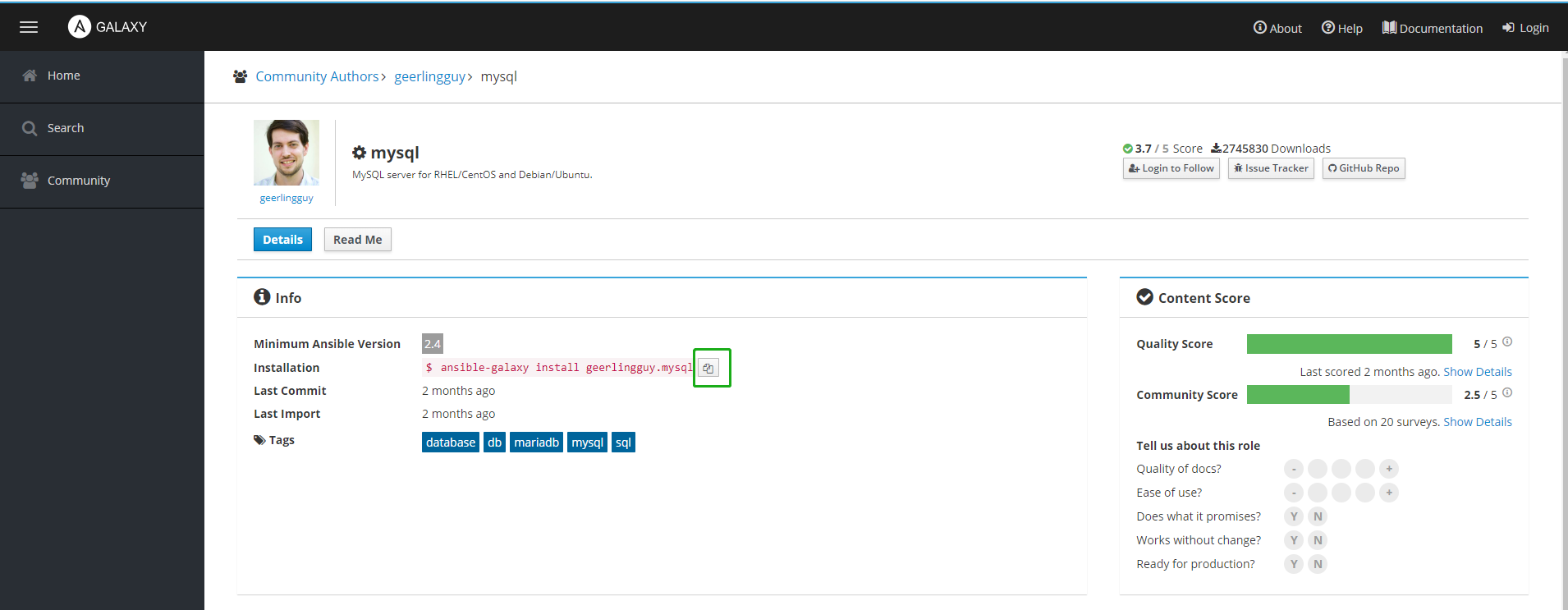Click Community Score info icon
The width and height of the screenshot is (1568, 610).
click(x=1507, y=392)
